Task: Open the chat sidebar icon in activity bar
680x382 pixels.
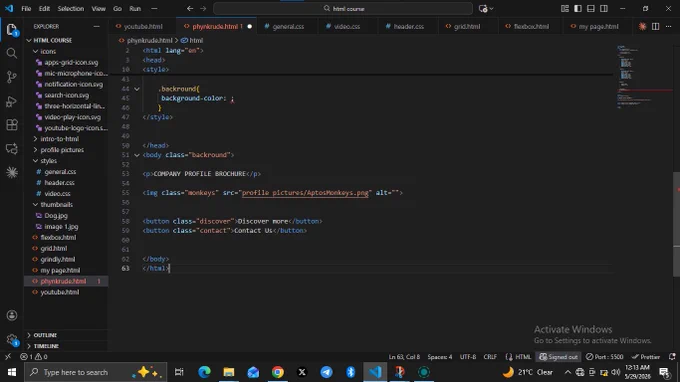Action: pyautogui.click(x=12, y=149)
